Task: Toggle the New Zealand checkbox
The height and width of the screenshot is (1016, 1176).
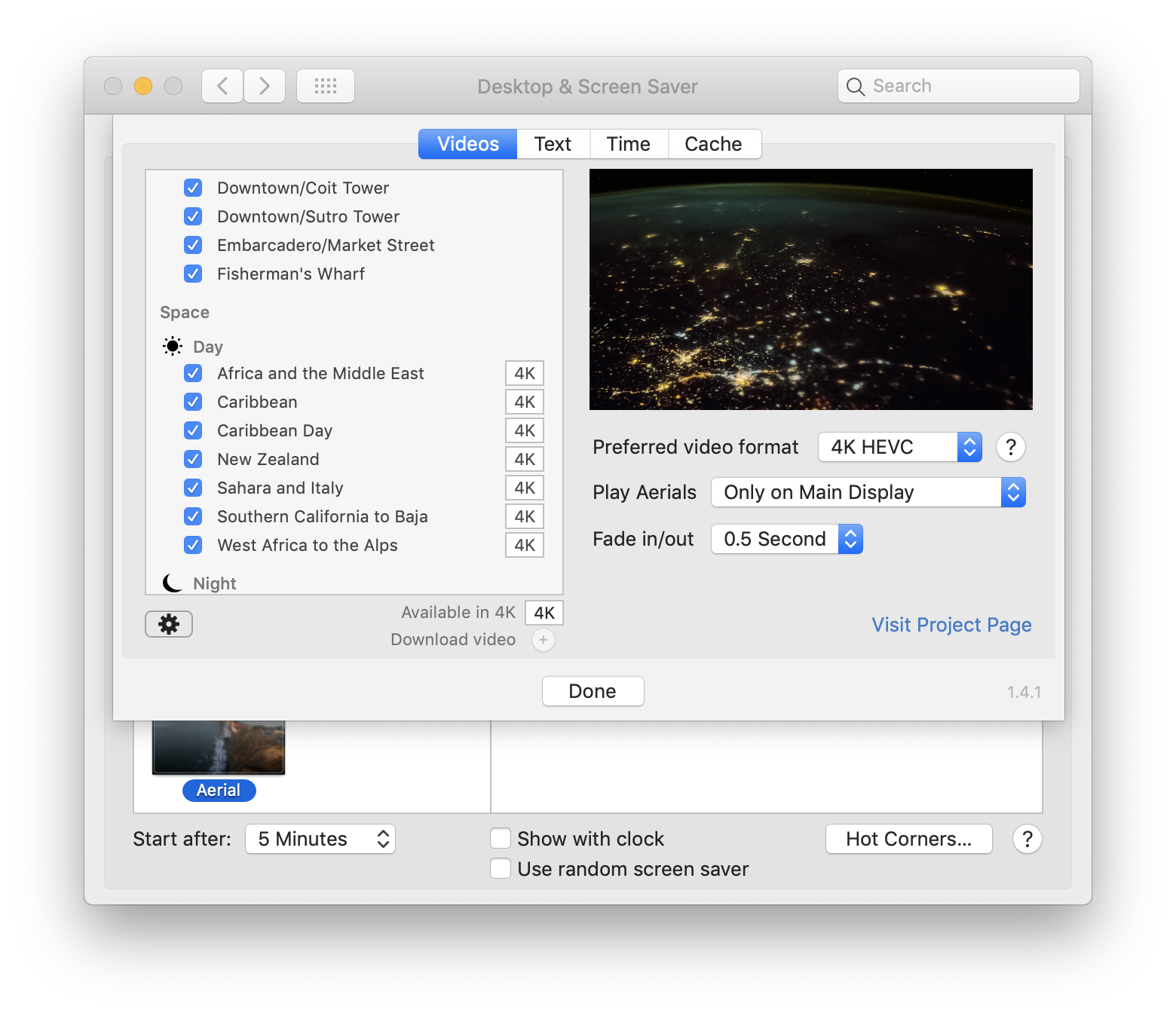Action: [193, 459]
